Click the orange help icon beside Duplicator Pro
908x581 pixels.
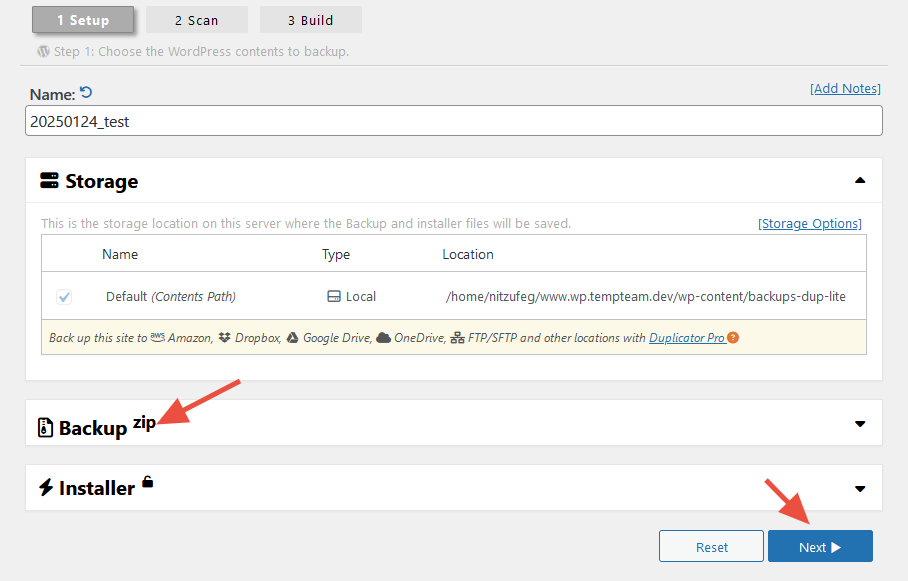point(733,338)
